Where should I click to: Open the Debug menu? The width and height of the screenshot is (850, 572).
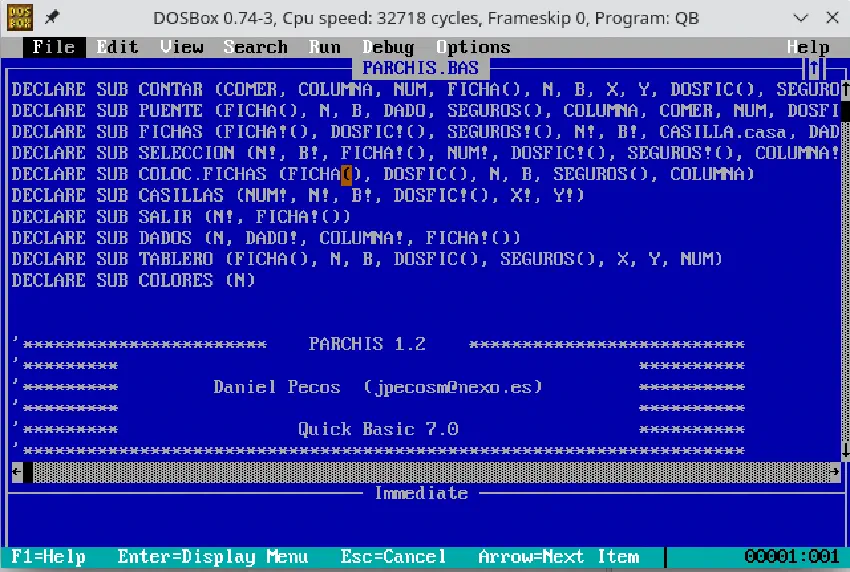point(388,47)
